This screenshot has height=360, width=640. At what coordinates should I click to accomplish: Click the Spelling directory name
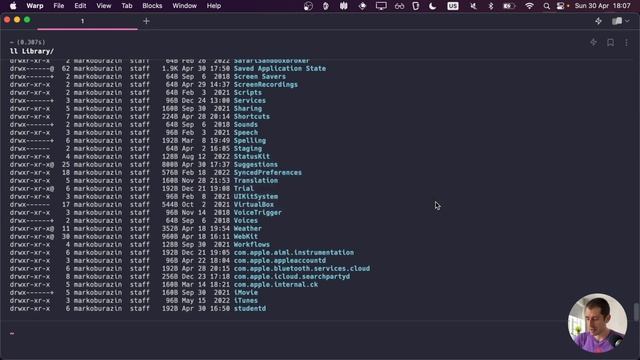coord(250,140)
